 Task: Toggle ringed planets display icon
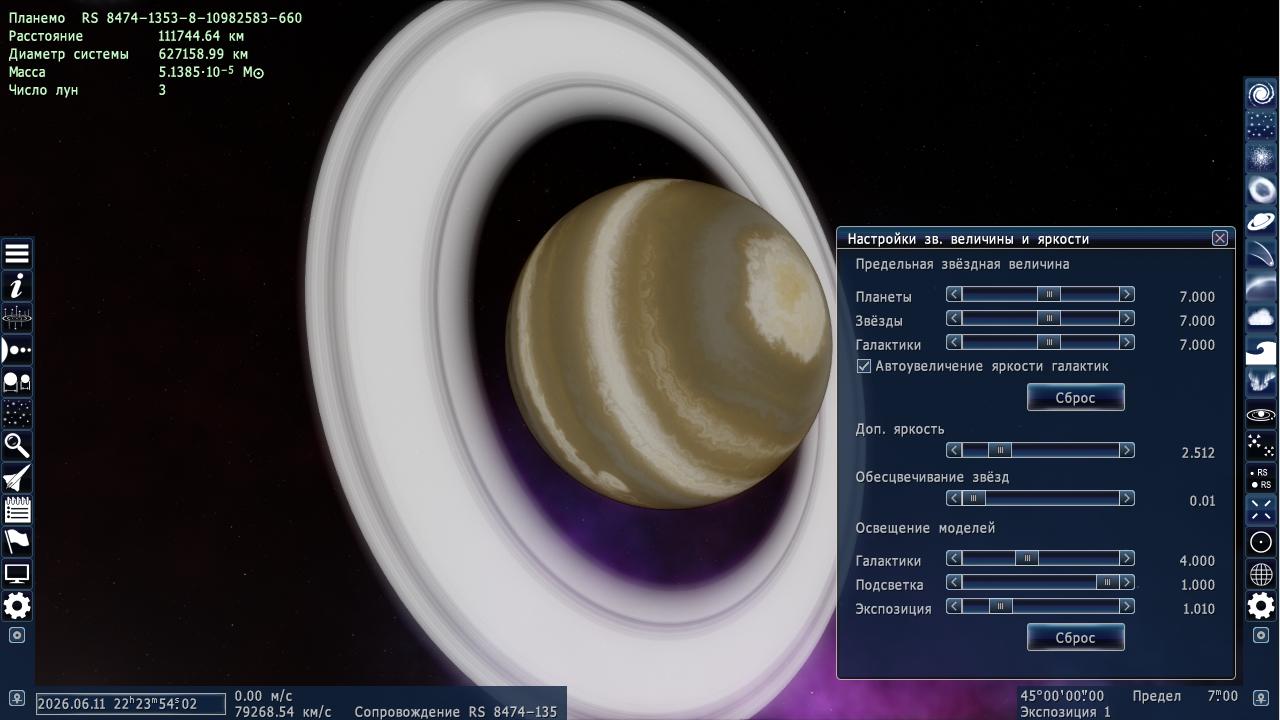(x=1261, y=222)
